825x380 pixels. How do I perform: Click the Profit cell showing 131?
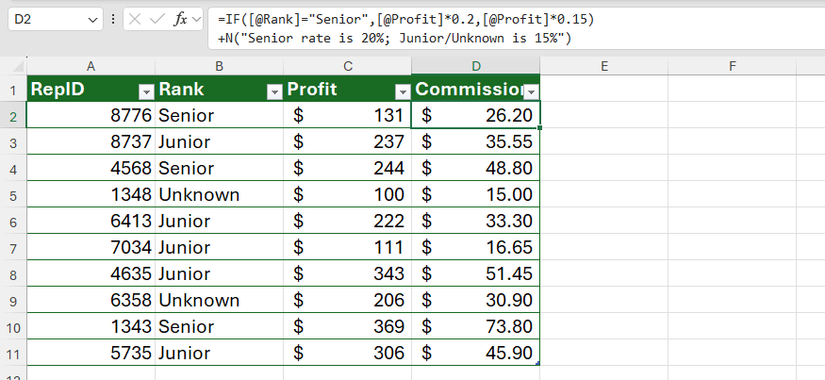point(348,115)
